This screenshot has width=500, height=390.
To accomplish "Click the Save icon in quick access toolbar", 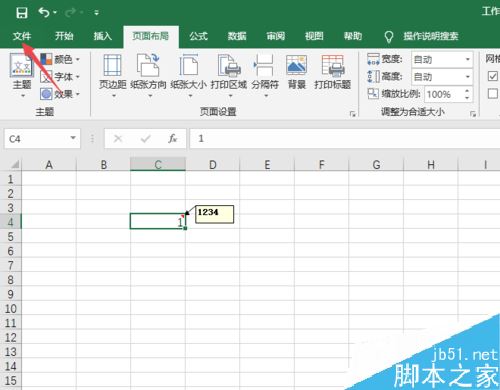I will [22, 13].
